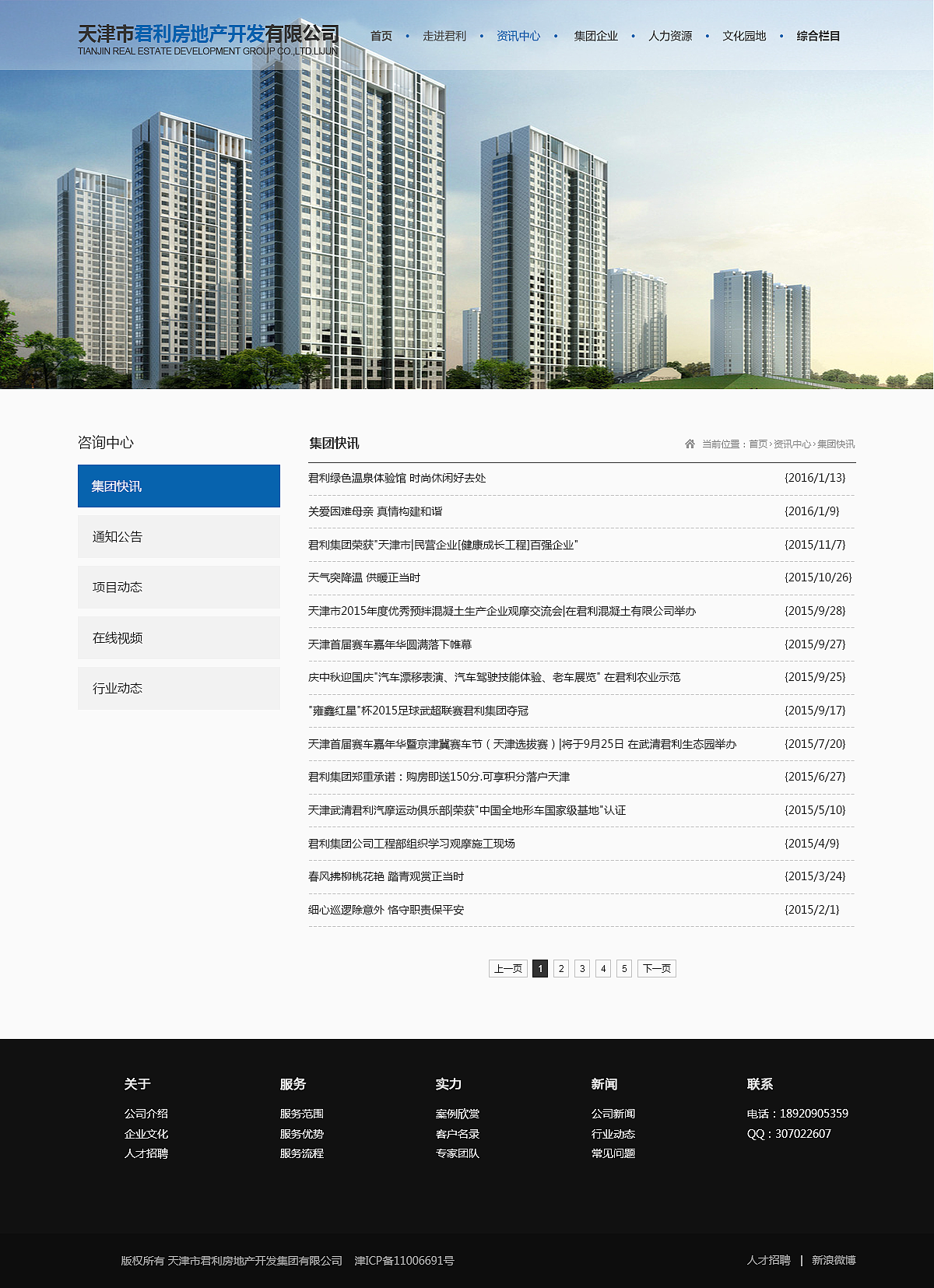Open the 首页 navigation menu item
The image size is (934, 1288).
[x=381, y=36]
